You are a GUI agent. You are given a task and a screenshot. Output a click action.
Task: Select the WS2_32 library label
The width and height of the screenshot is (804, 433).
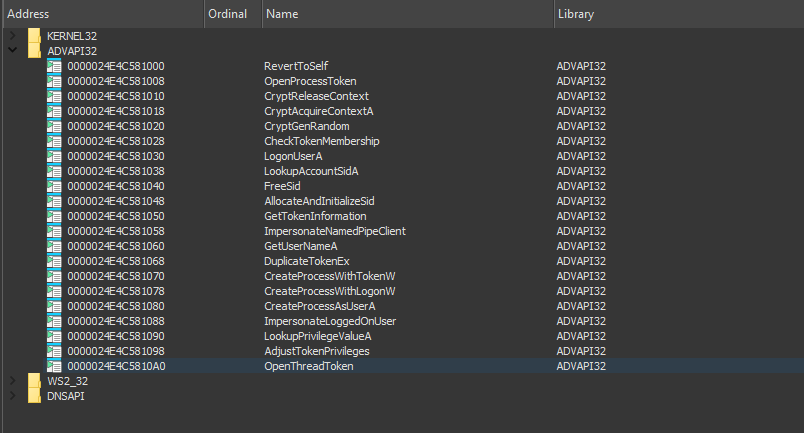click(x=67, y=381)
